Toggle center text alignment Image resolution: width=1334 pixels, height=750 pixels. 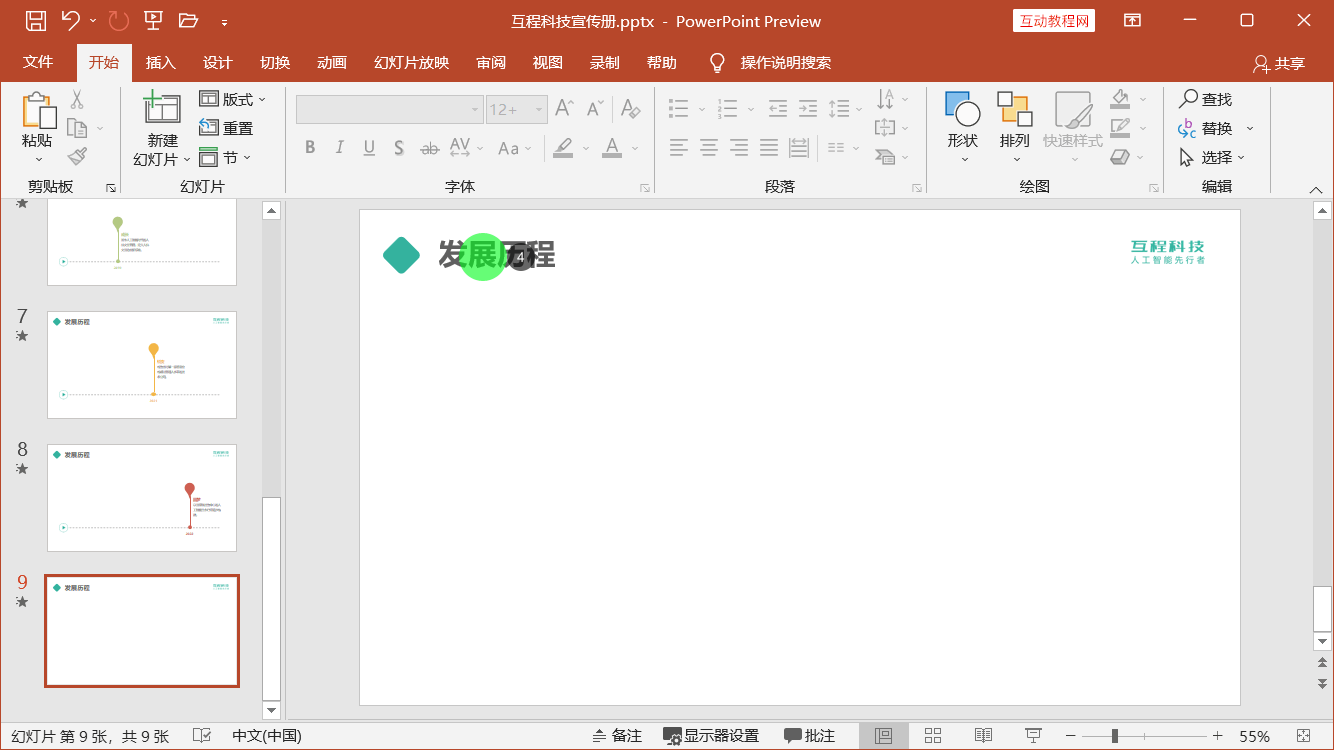point(709,148)
